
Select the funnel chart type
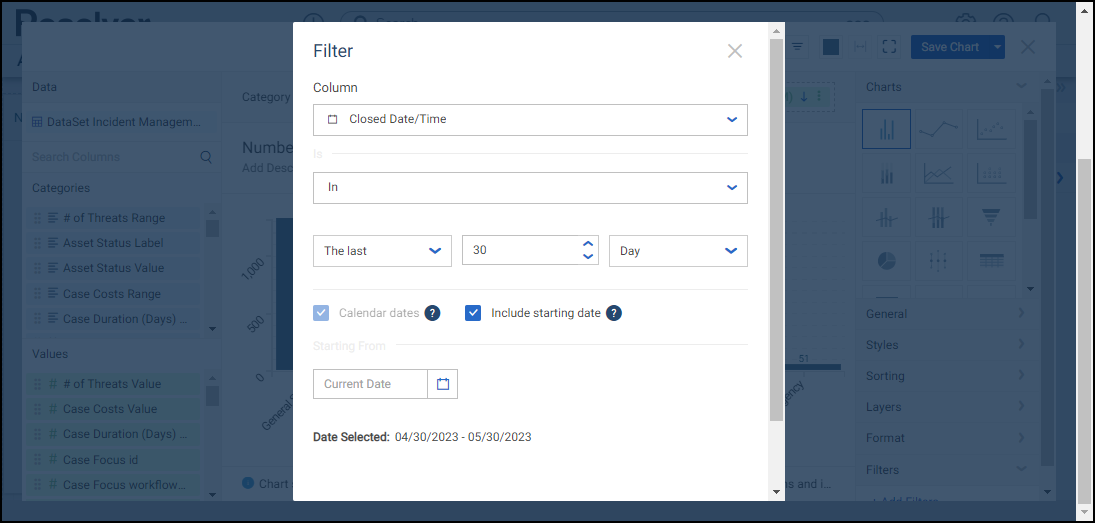(x=991, y=218)
